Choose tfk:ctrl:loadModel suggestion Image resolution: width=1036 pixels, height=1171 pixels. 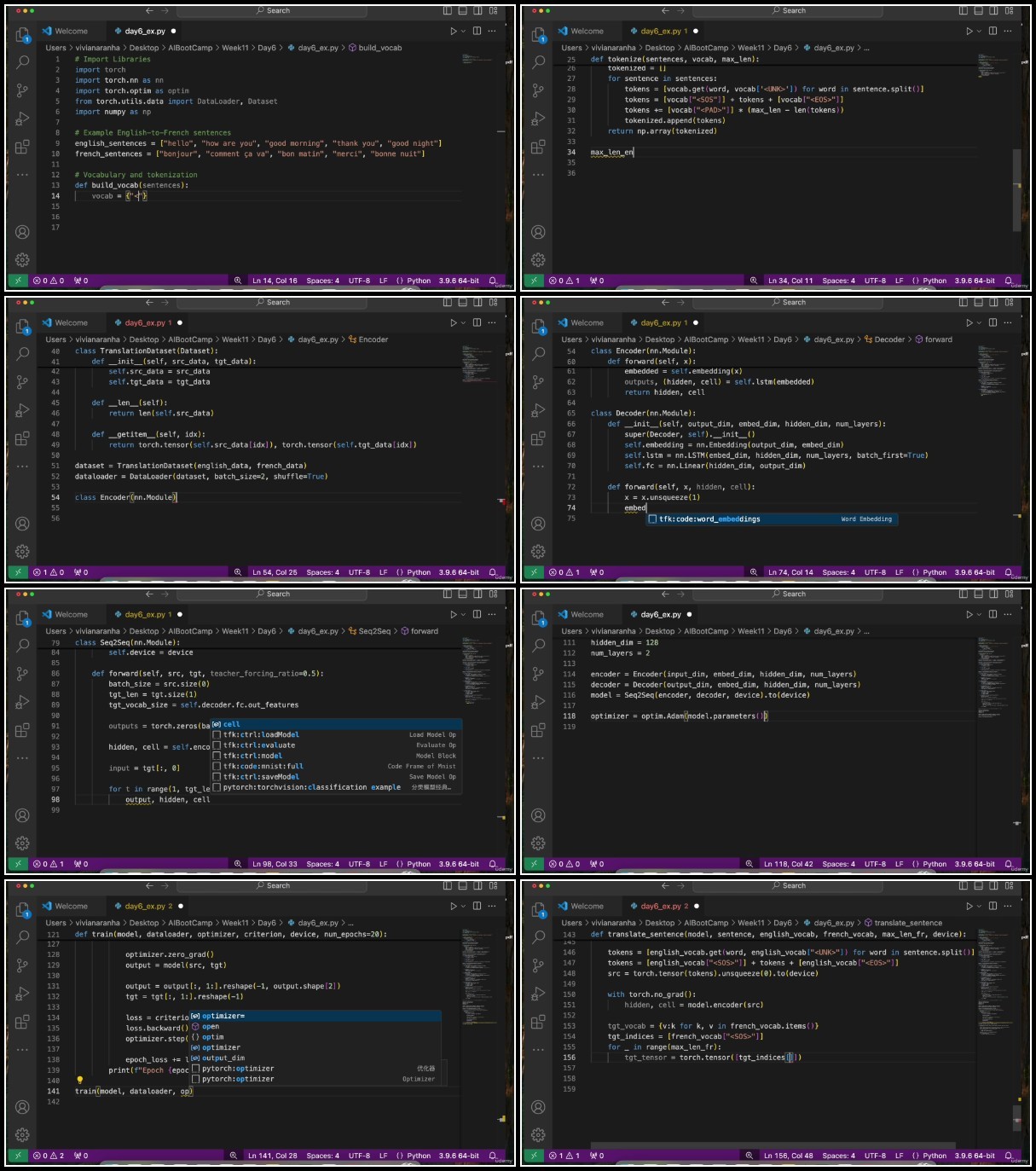337,734
